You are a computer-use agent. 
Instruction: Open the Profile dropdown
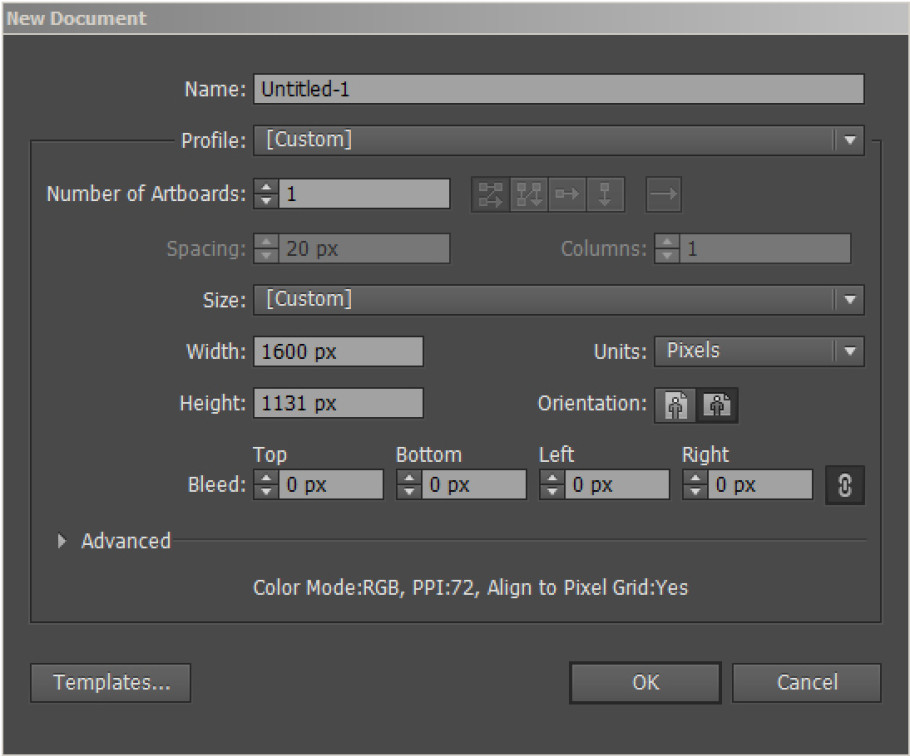point(558,140)
